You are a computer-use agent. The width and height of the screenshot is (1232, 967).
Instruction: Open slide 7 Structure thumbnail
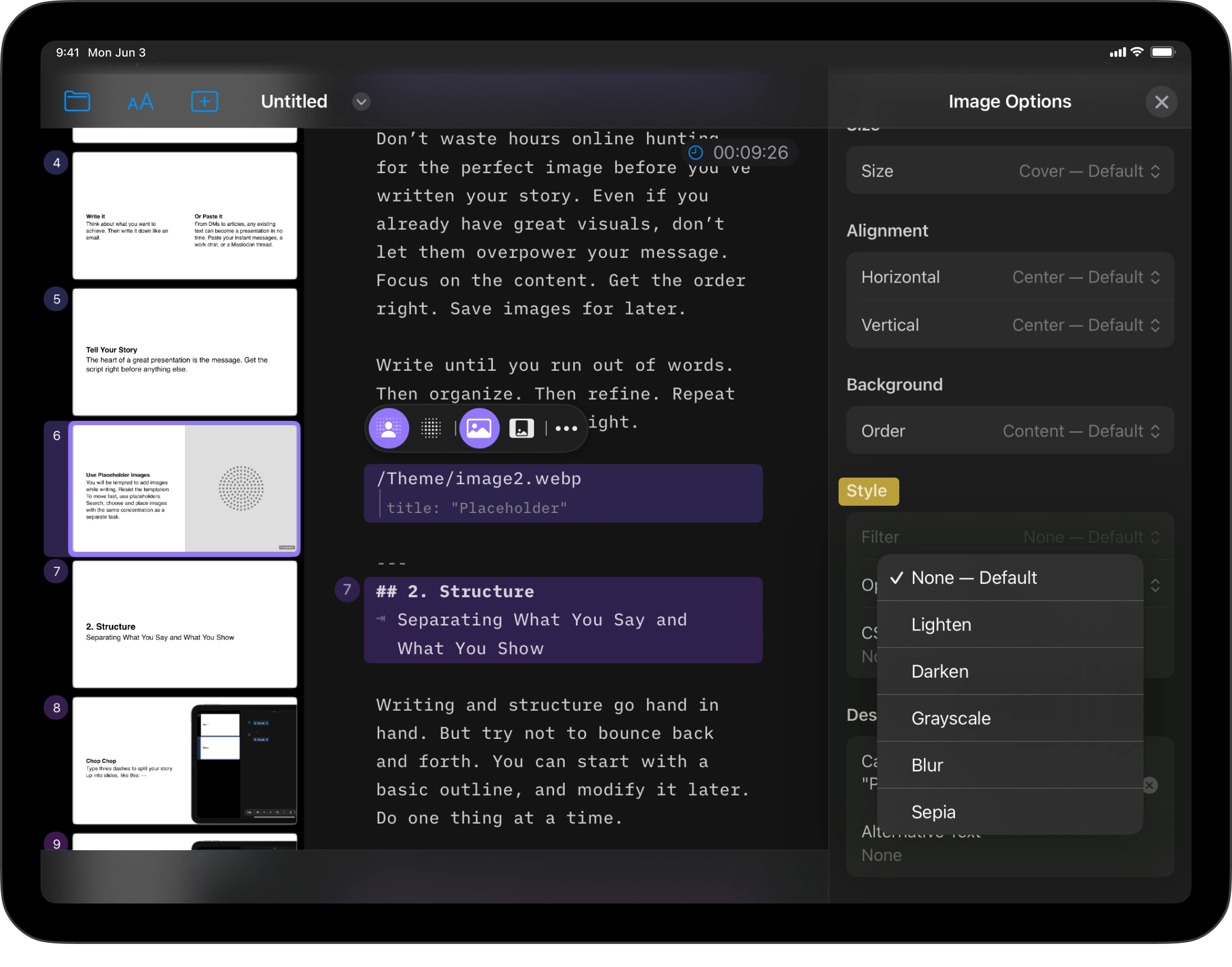184,624
